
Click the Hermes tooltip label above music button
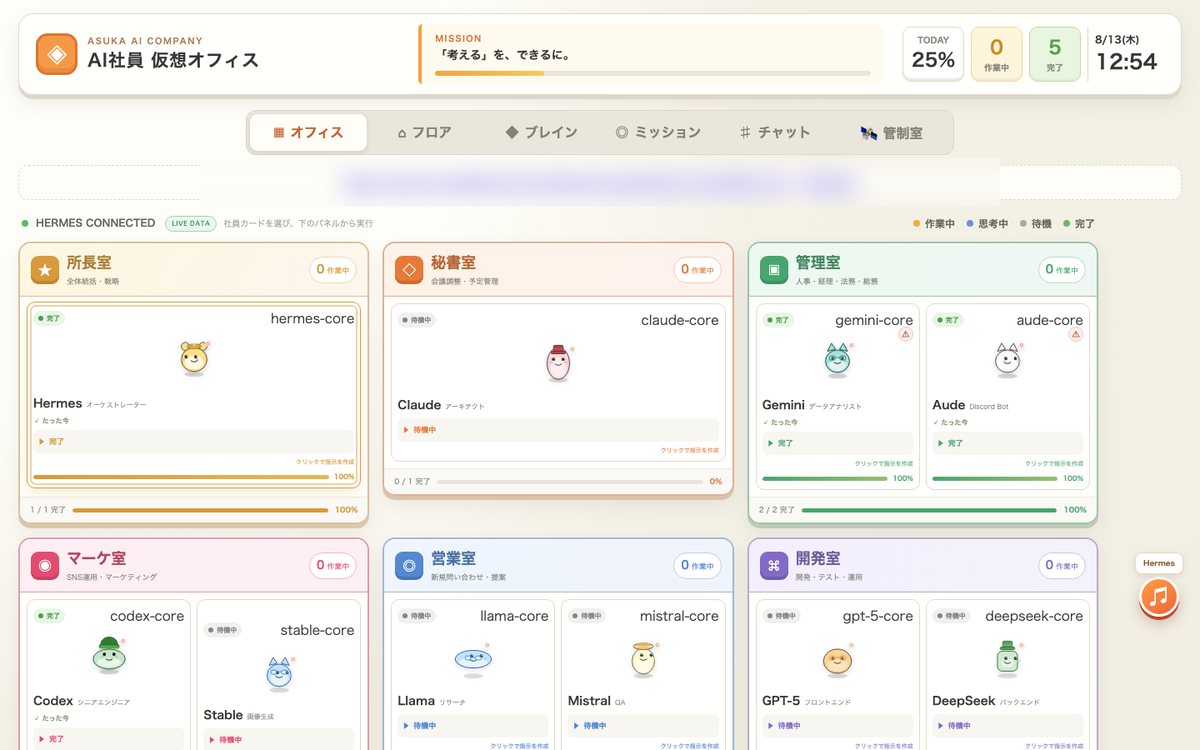[1159, 563]
